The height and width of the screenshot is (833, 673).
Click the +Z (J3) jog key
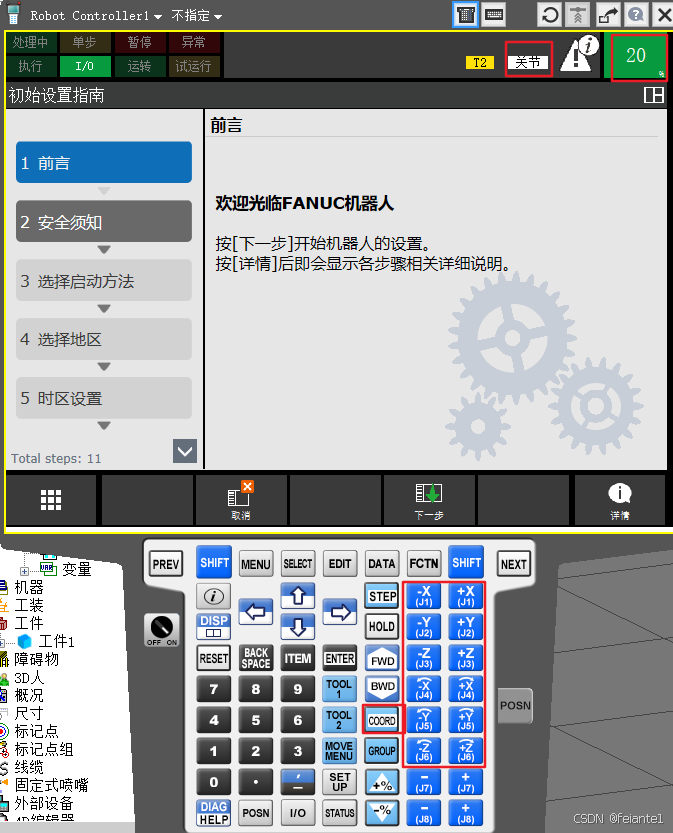point(466,658)
